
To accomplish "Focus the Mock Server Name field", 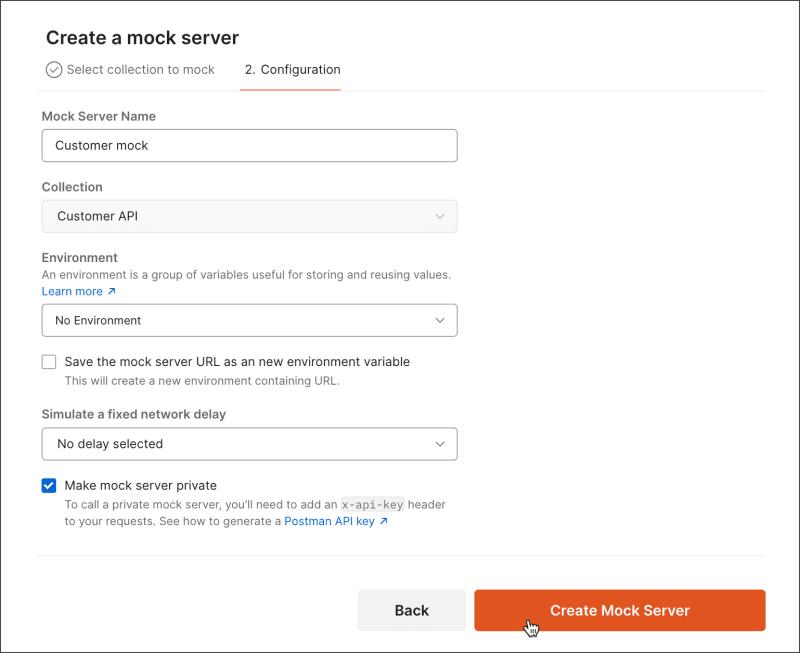I will pyautogui.click(x=249, y=145).
